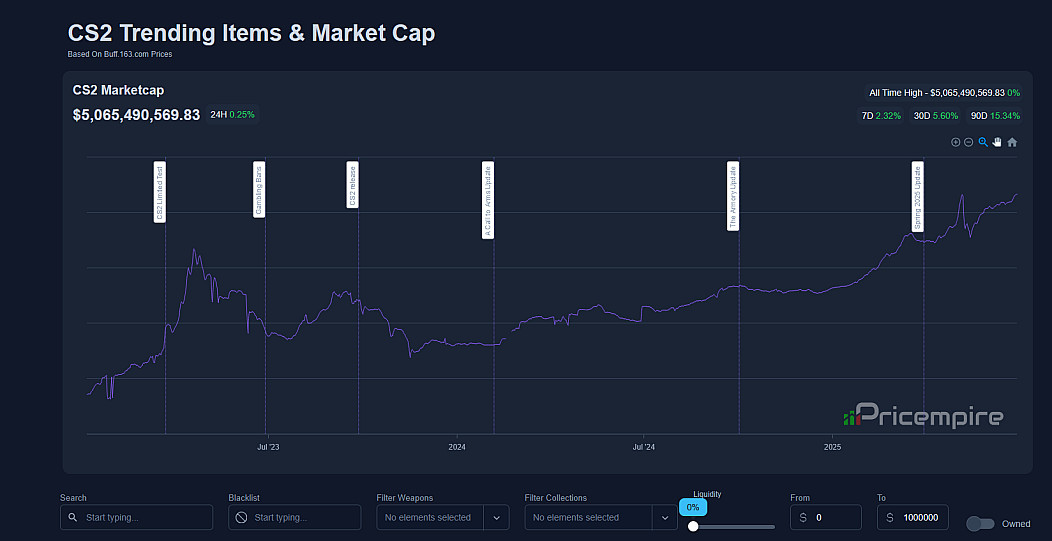Click the Pricempire logo watermark
The image size is (1052, 541).
[923, 416]
